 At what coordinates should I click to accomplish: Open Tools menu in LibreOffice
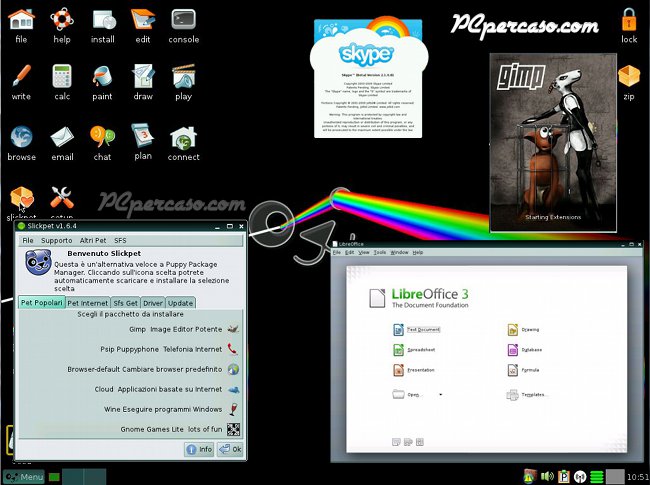tap(380, 252)
